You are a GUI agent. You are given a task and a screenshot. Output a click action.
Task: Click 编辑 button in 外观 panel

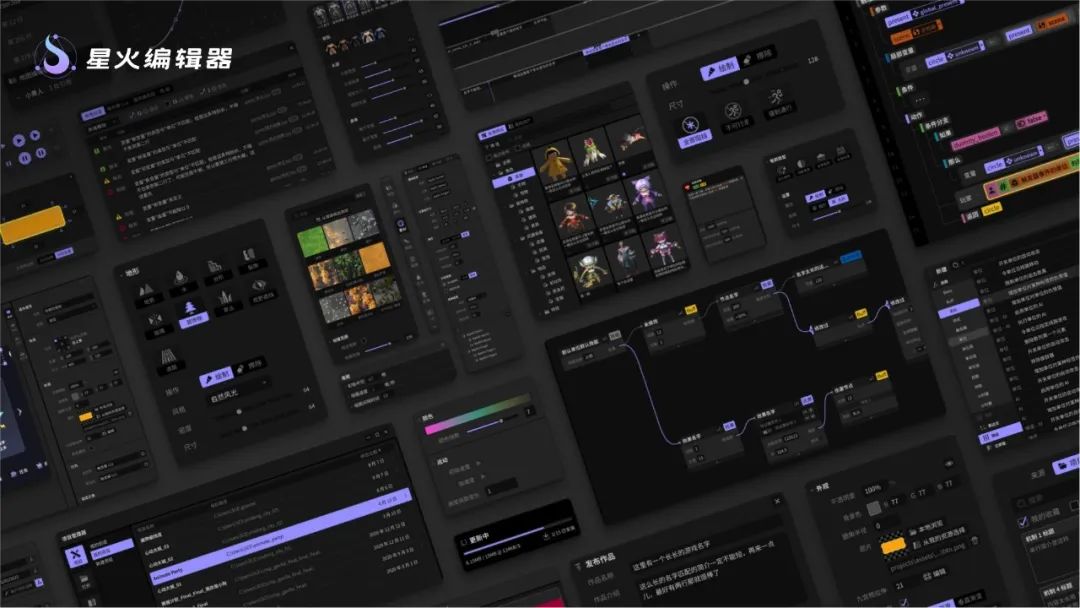point(934,574)
